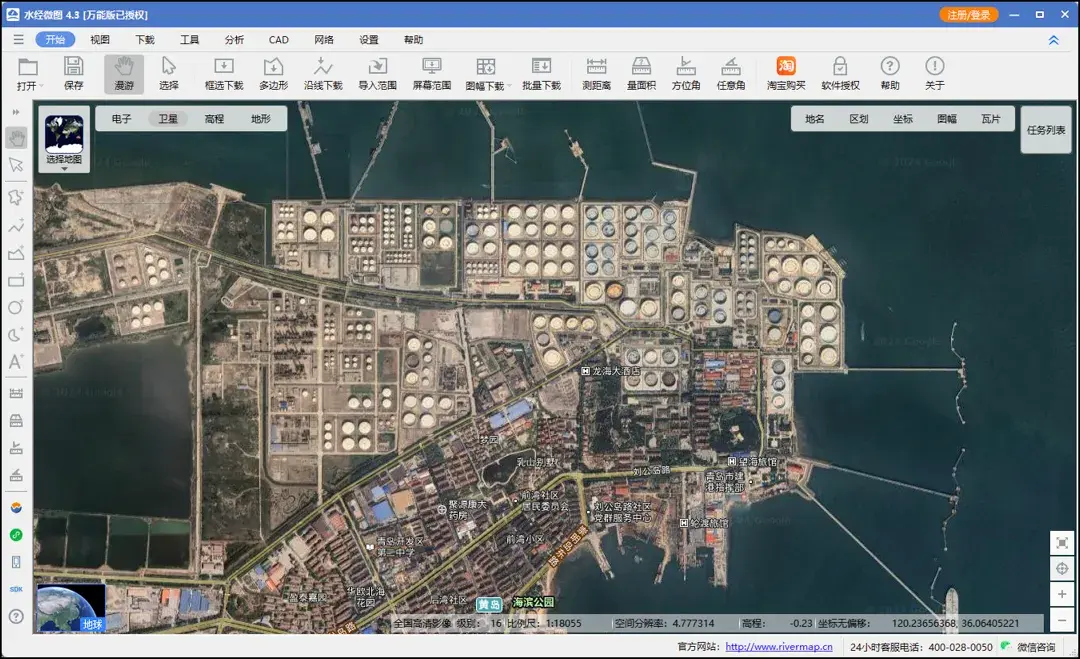Switch to the CAD menu tab
The image size is (1080, 659).
pos(278,39)
